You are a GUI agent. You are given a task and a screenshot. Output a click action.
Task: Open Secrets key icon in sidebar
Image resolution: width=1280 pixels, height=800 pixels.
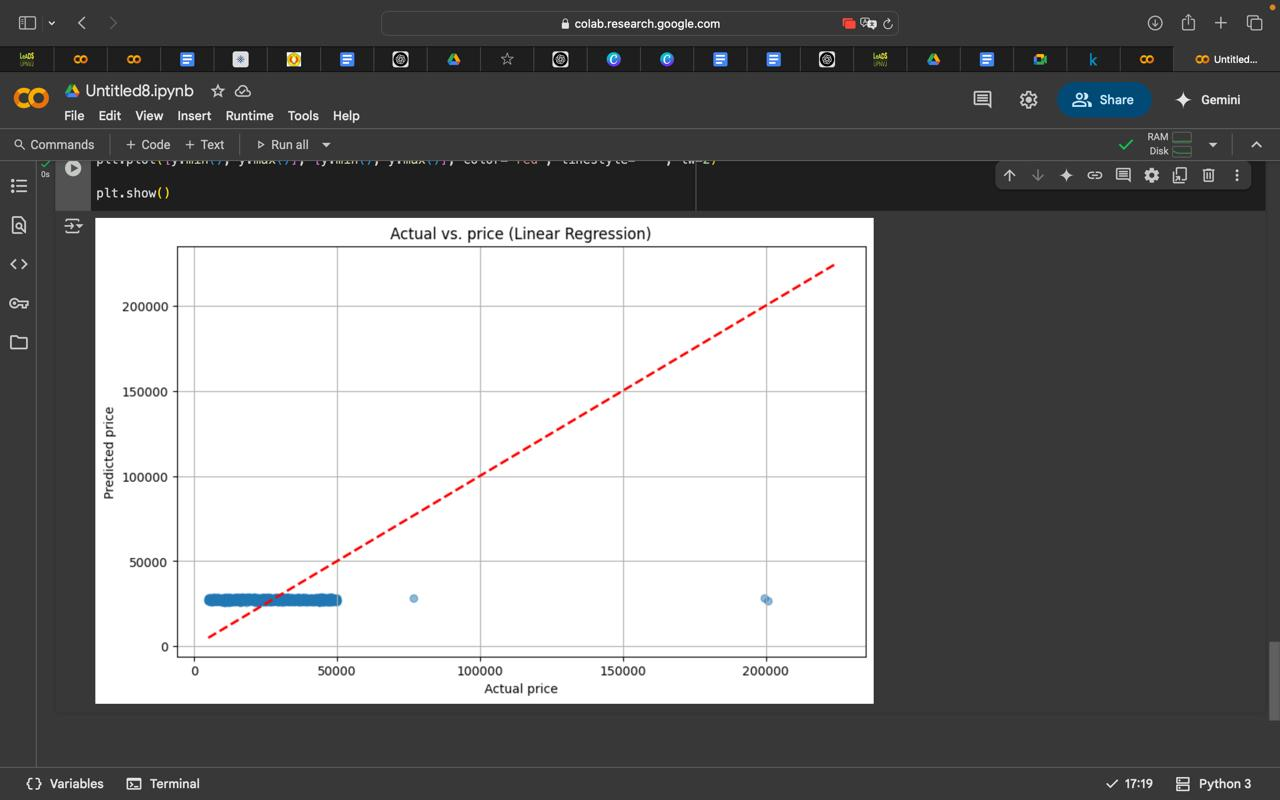point(18,303)
